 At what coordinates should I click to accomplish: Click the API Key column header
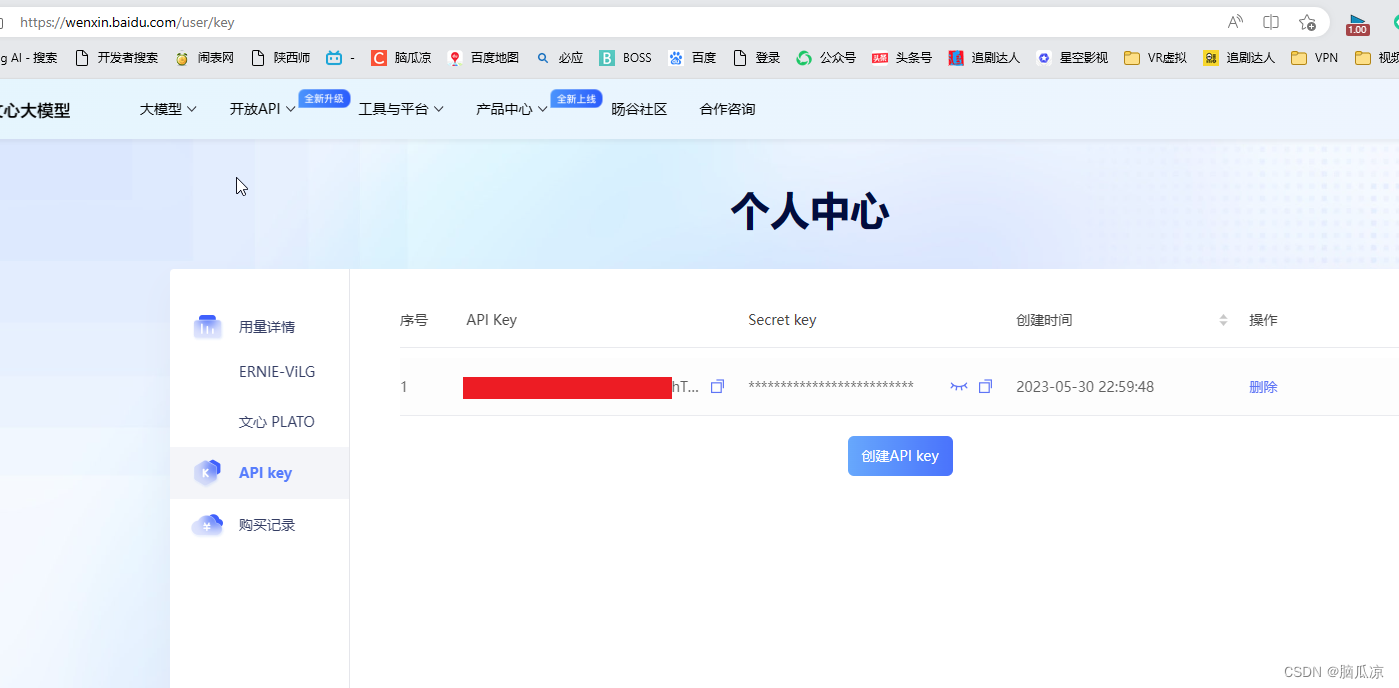(x=491, y=320)
